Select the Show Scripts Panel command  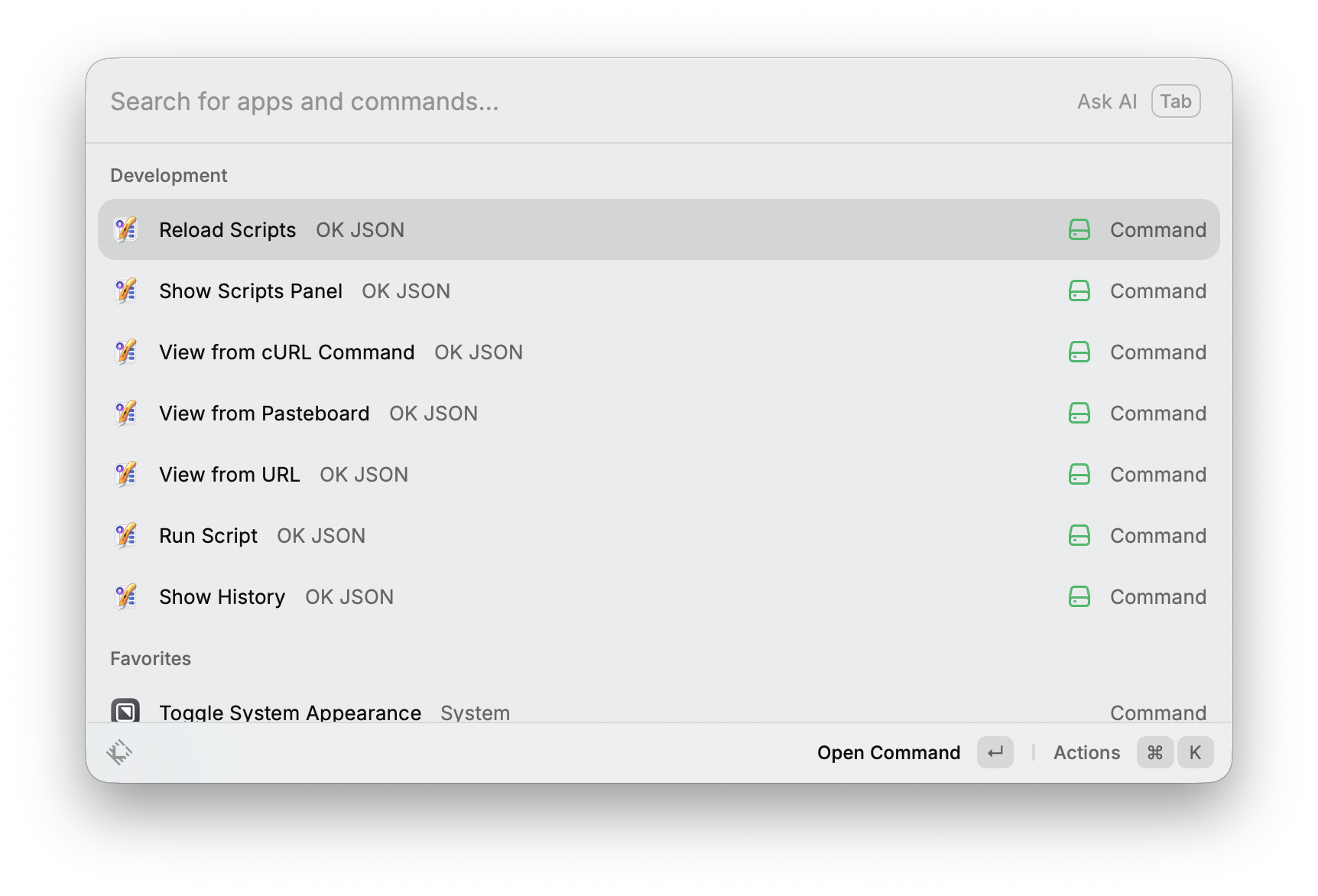[x=659, y=291]
